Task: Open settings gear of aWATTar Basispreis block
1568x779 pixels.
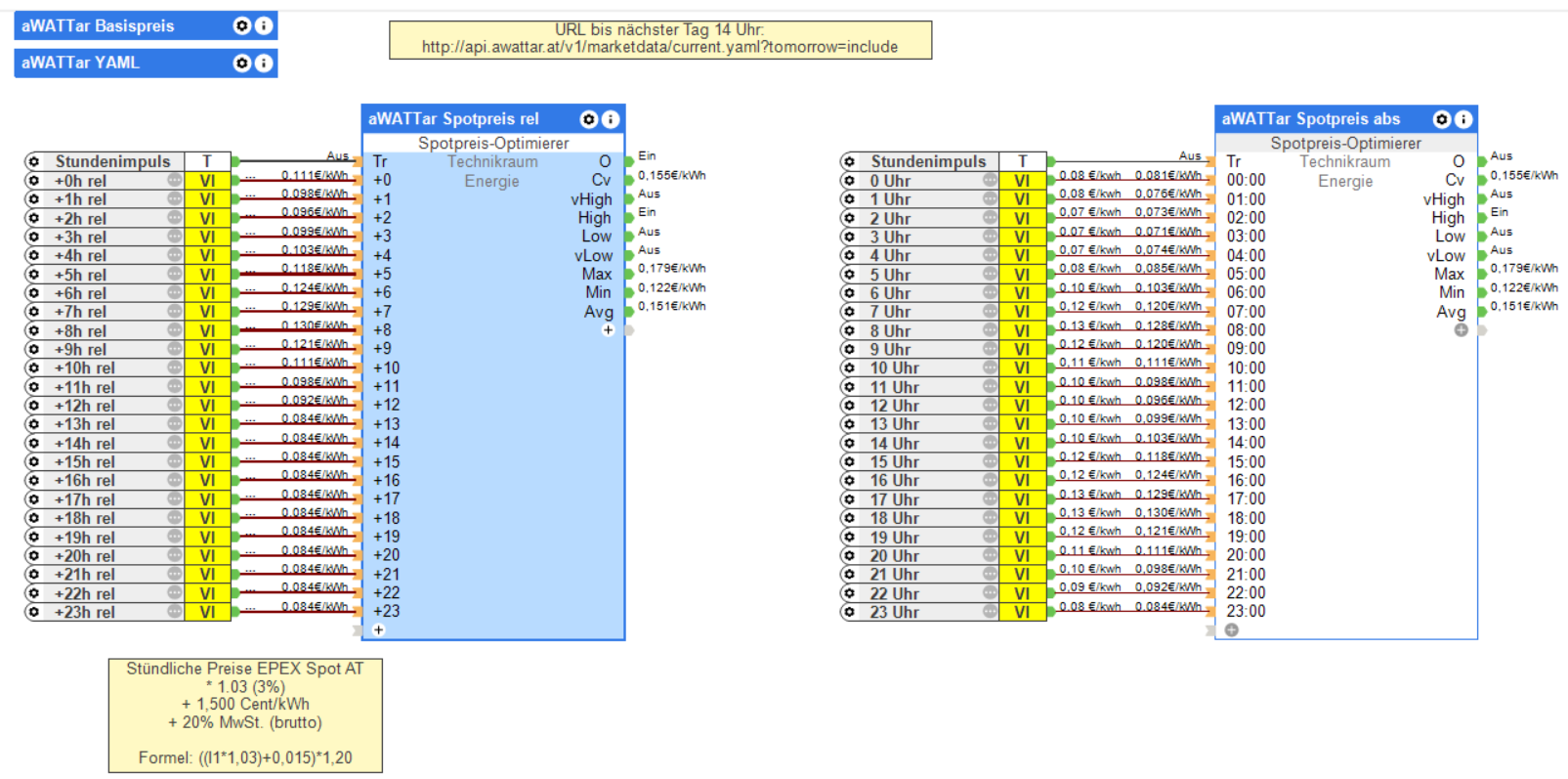Action: click(242, 26)
